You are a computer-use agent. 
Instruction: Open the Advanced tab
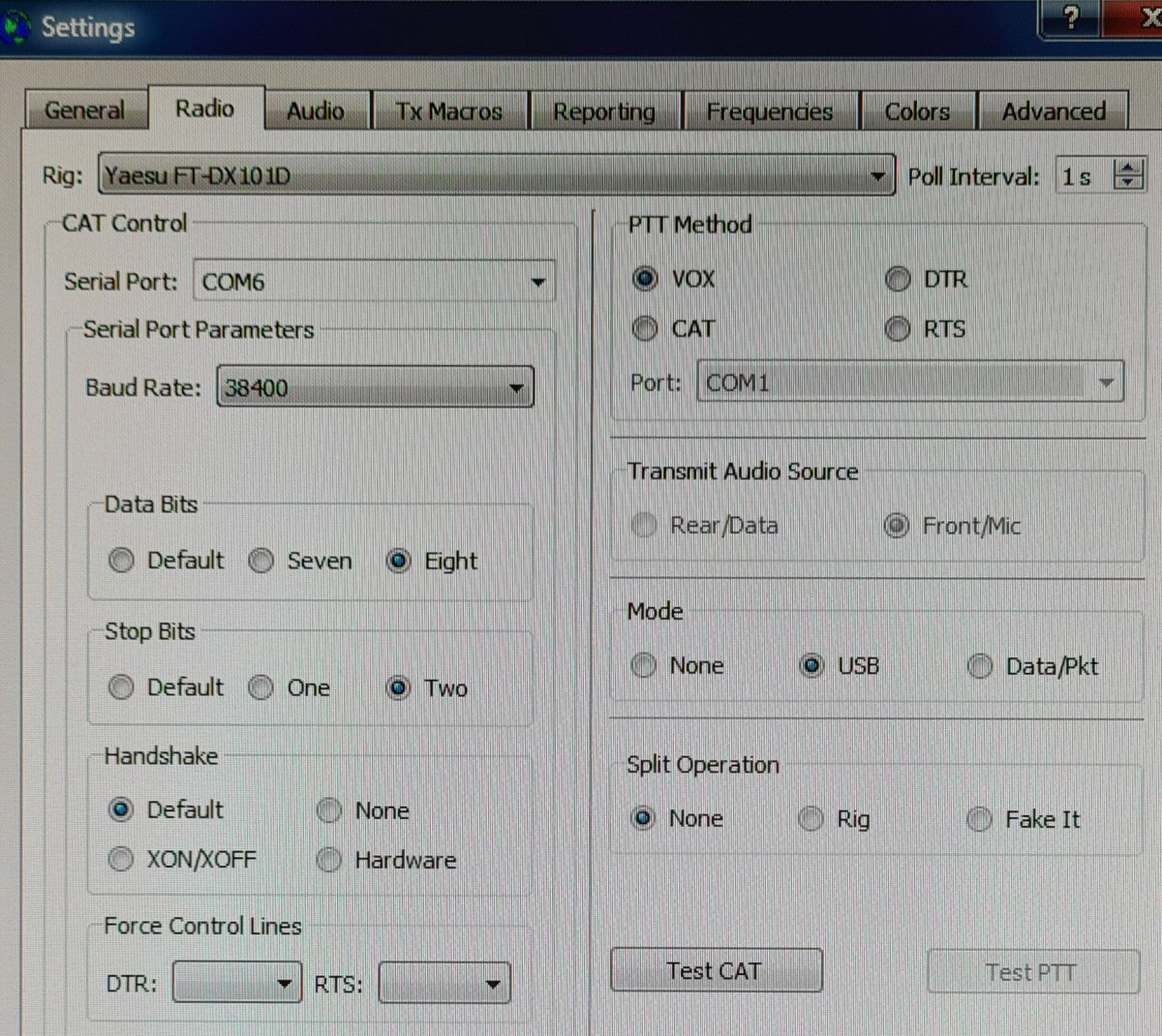pos(1054,111)
